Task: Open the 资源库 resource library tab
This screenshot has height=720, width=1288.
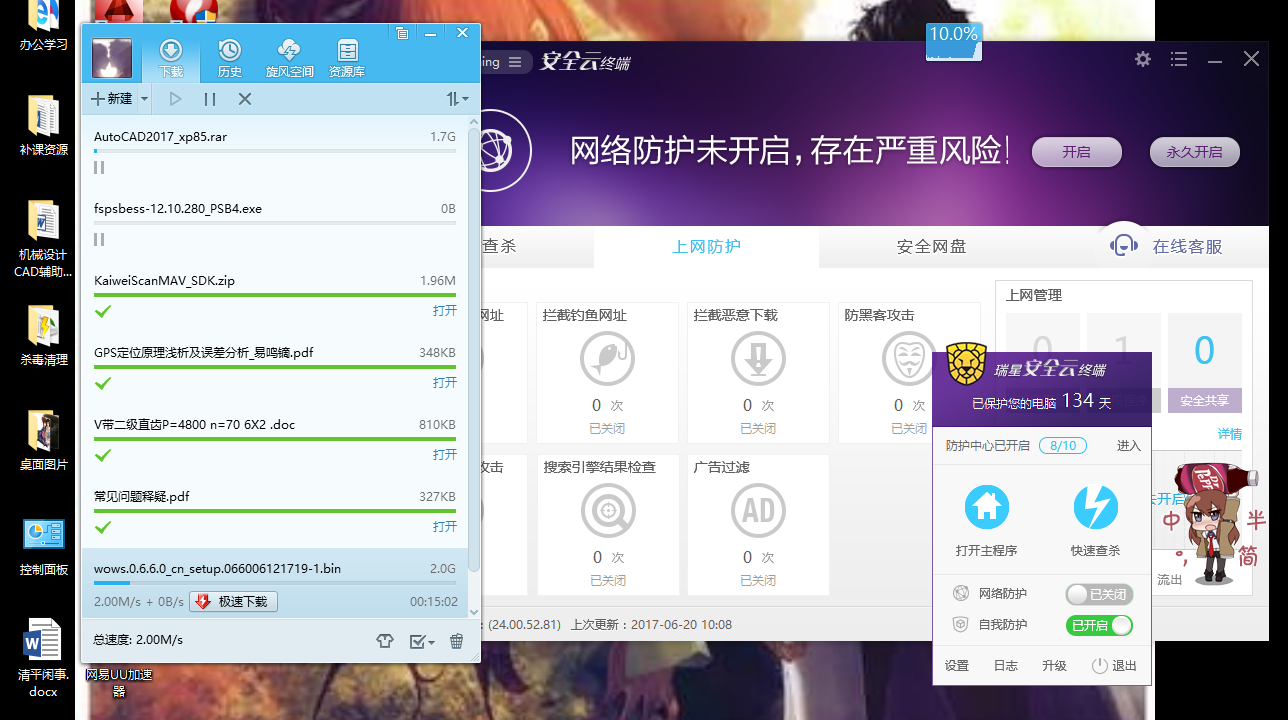Action: [x=347, y=59]
